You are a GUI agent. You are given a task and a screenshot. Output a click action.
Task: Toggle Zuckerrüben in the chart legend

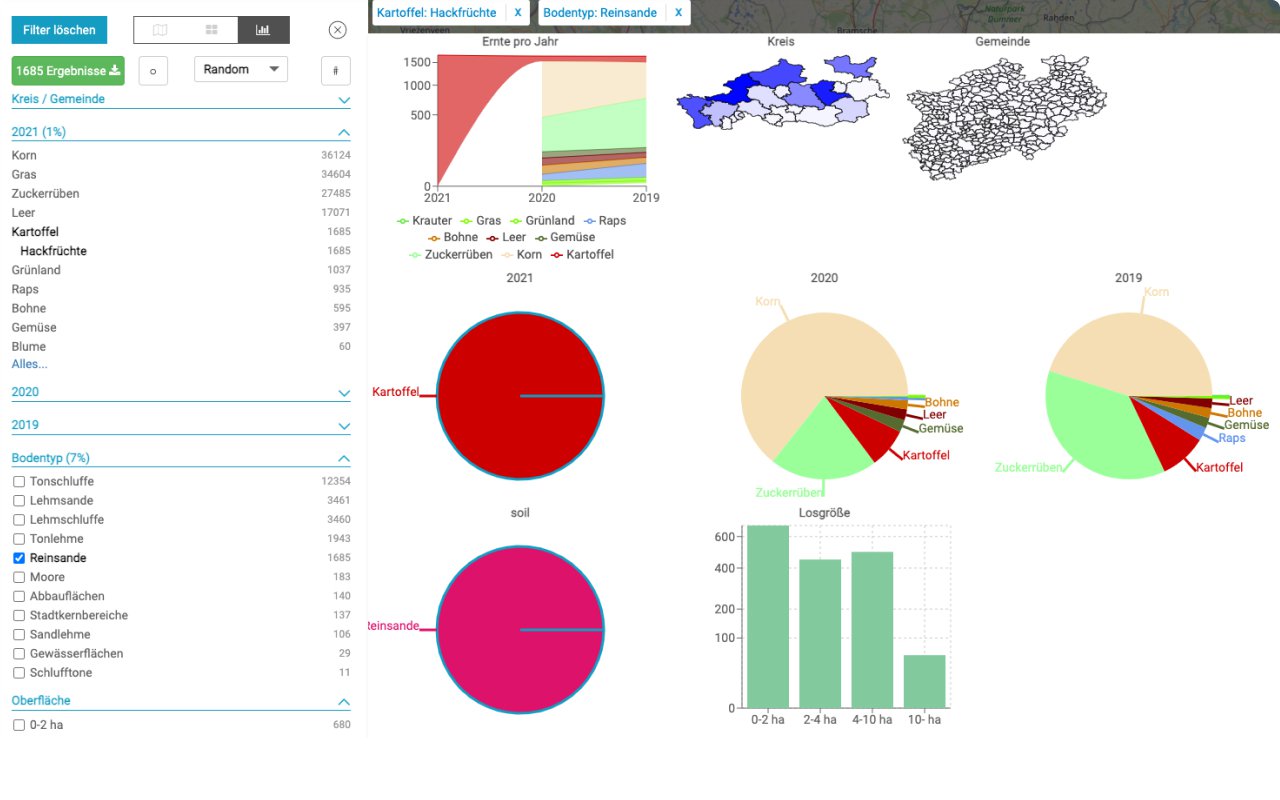coord(451,255)
